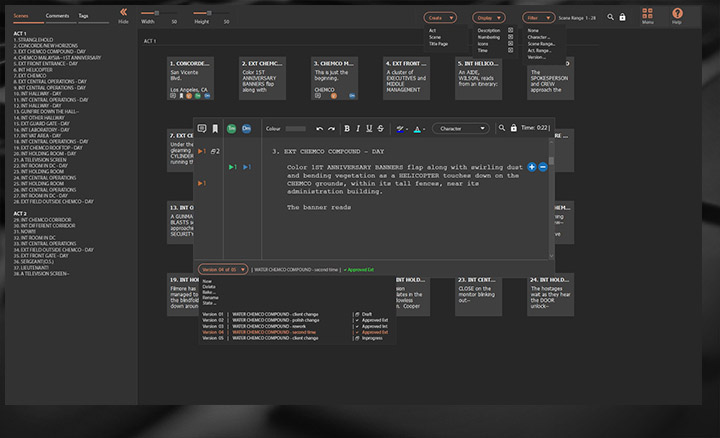720x438 pixels.
Task: Click the Help question mark icon
Action: tap(677, 14)
